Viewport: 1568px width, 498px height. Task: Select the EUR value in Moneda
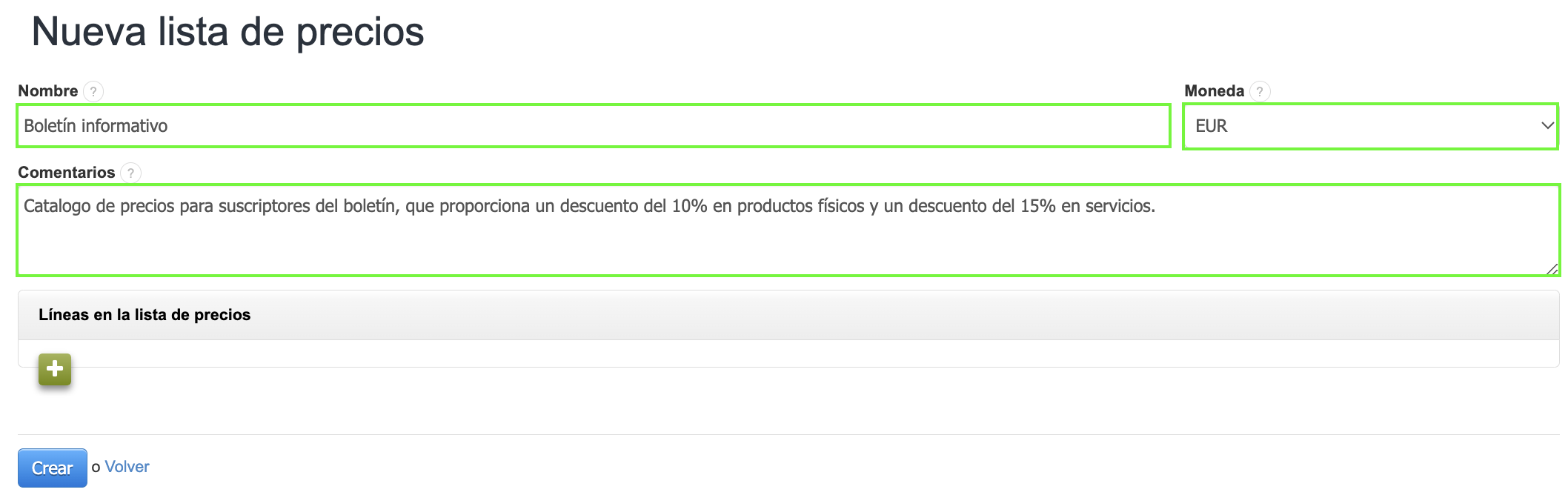pyautogui.click(x=1212, y=126)
